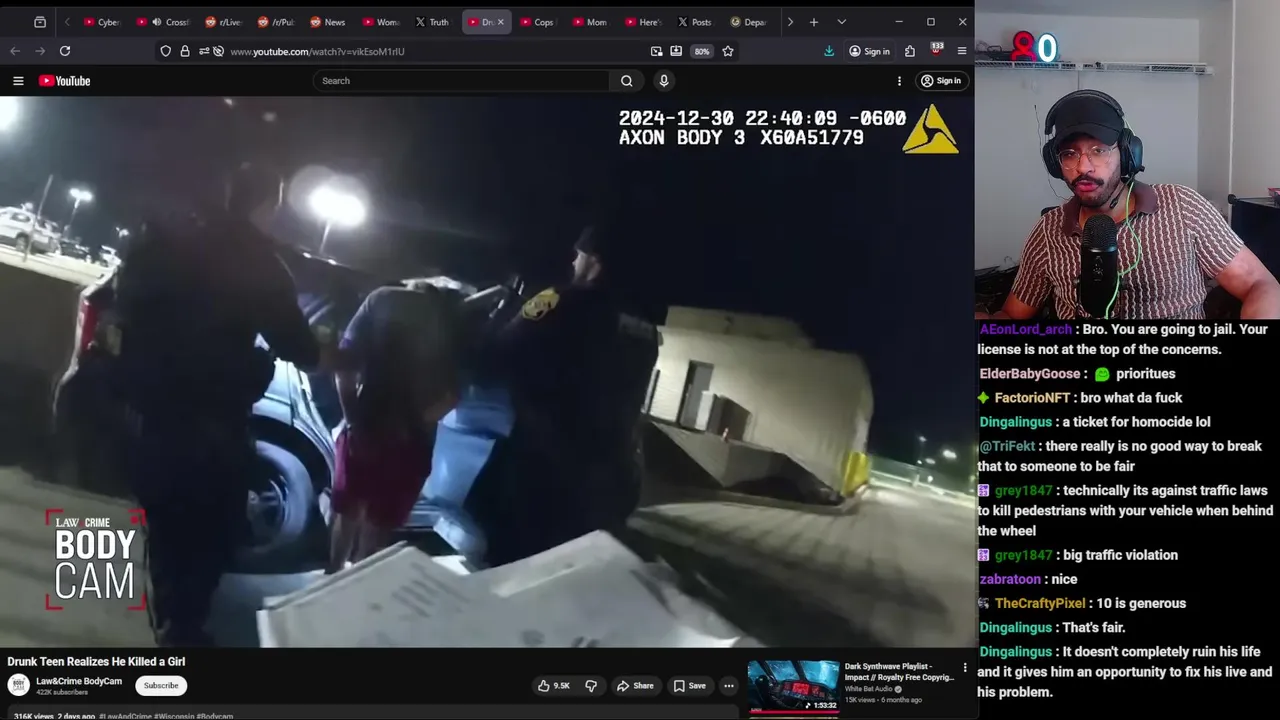Click the Firefox account Sign in button
Screen dimensions: 1280x720
[869, 51]
